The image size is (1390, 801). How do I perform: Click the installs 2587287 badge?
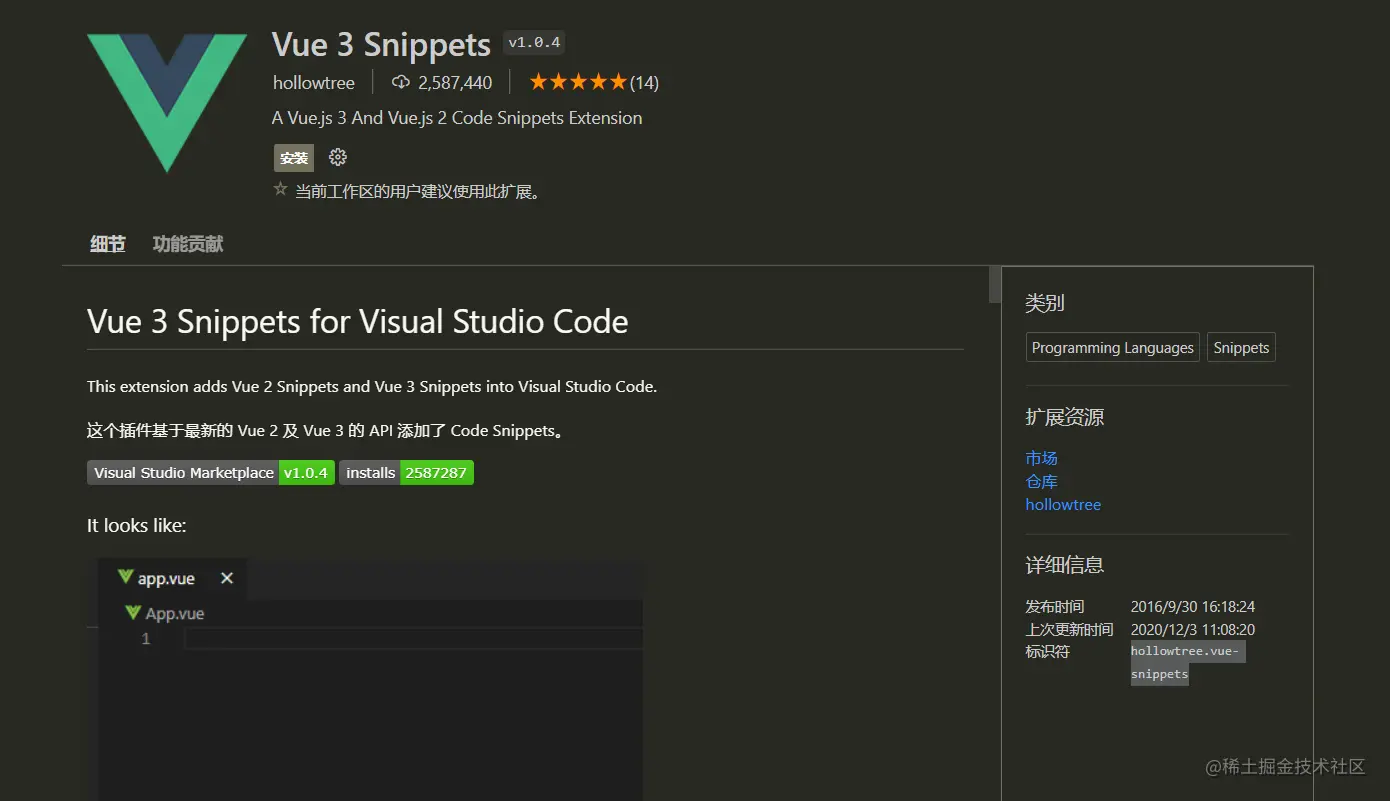pos(406,472)
